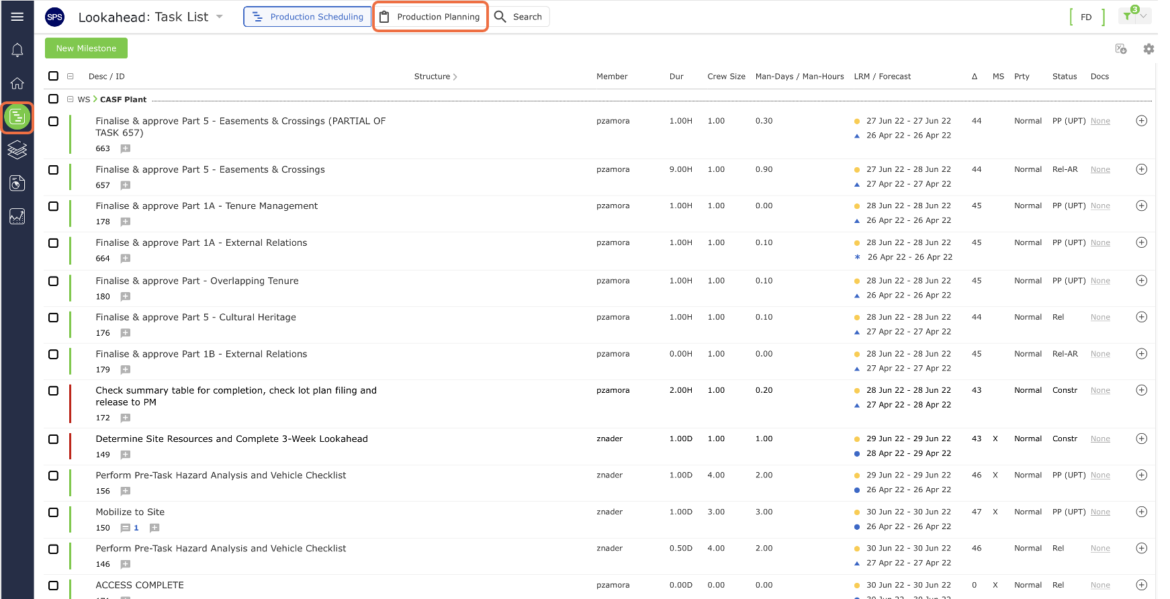The height and width of the screenshot is (599, 1170).
Task: Add comment icon next to ID 172
Action: (125, 418)
